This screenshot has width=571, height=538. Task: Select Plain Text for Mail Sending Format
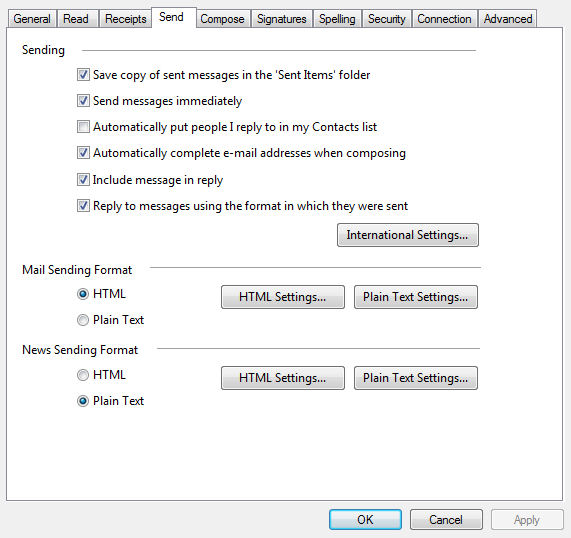[83, 320]
